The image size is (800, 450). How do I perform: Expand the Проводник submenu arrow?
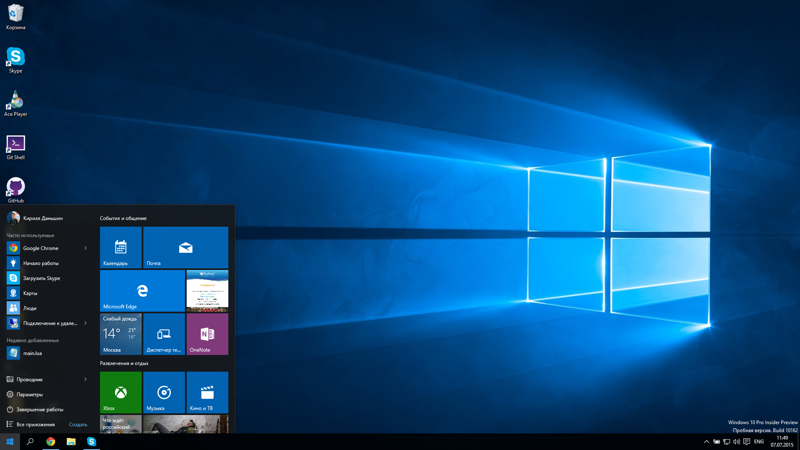(85, 380)
